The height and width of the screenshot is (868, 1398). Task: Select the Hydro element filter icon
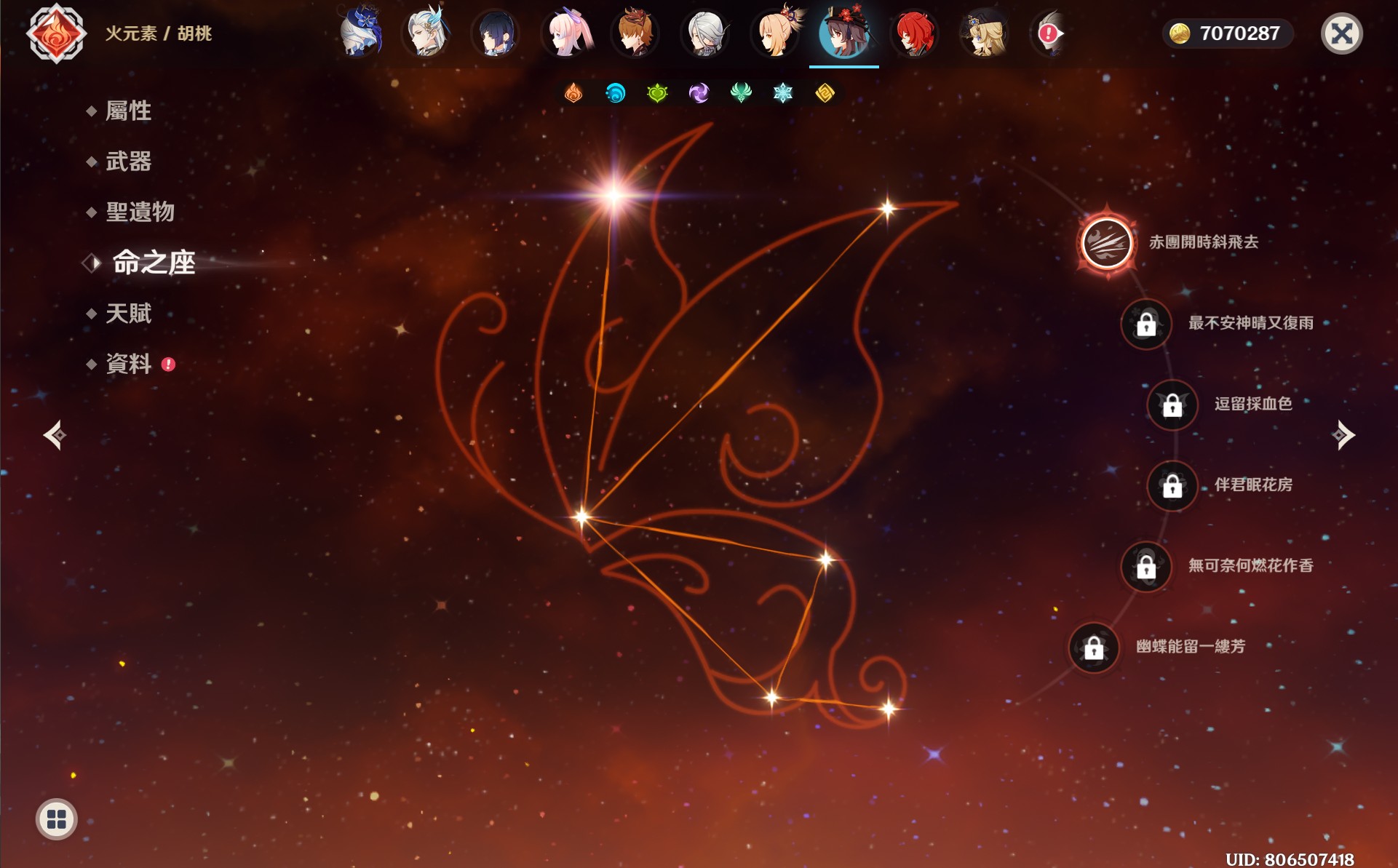pos(615,93)
